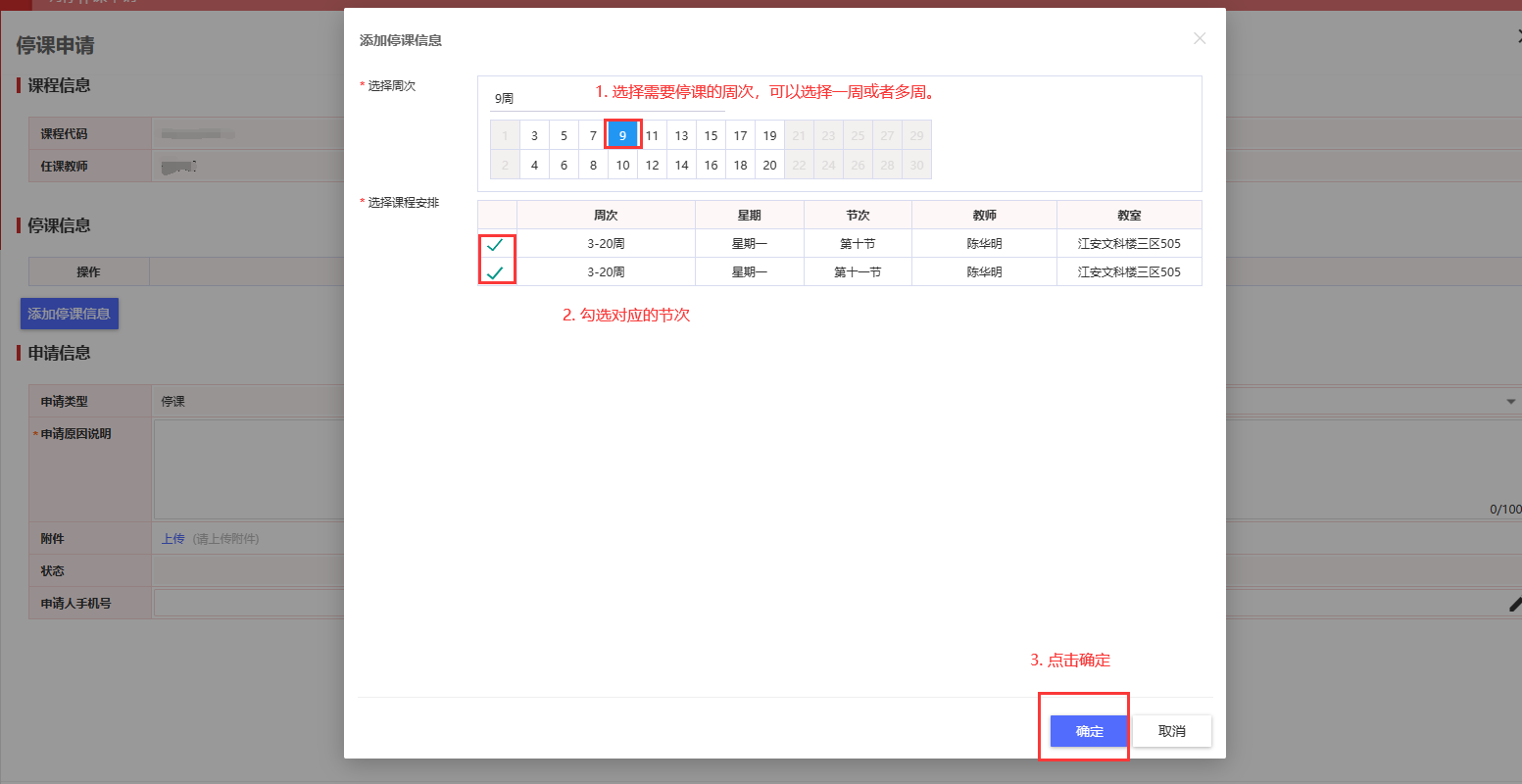Click the 取消 cancel button
Image resolution: width=1522 pixels, height=784 pixels.
coord(1172,731)
